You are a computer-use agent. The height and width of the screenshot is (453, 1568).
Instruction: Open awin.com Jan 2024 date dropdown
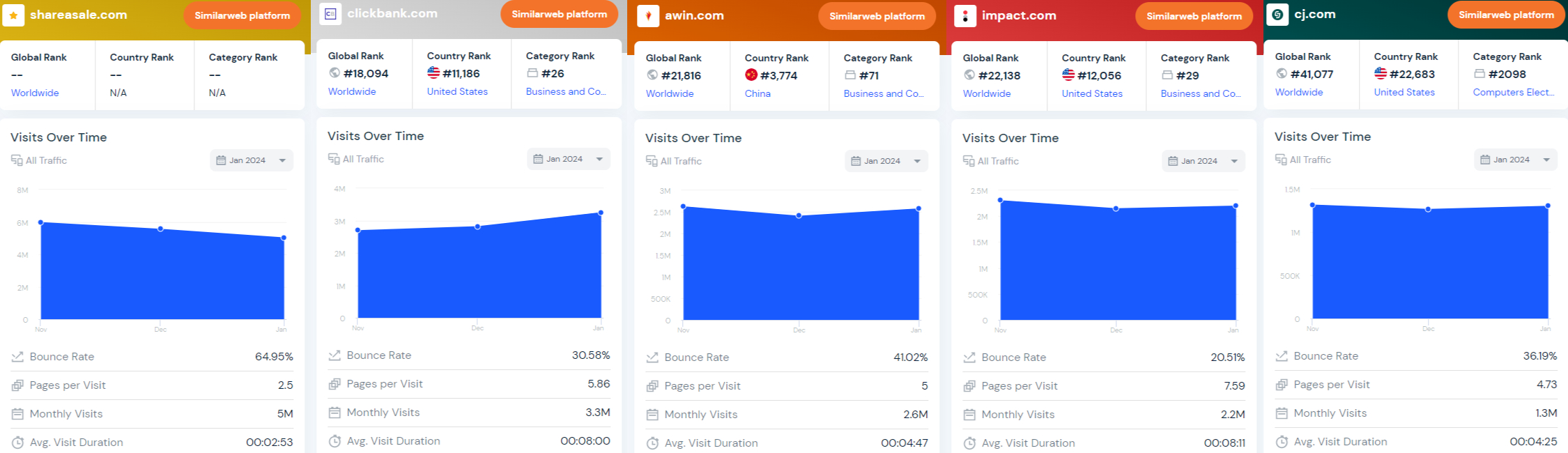[886, 161]
